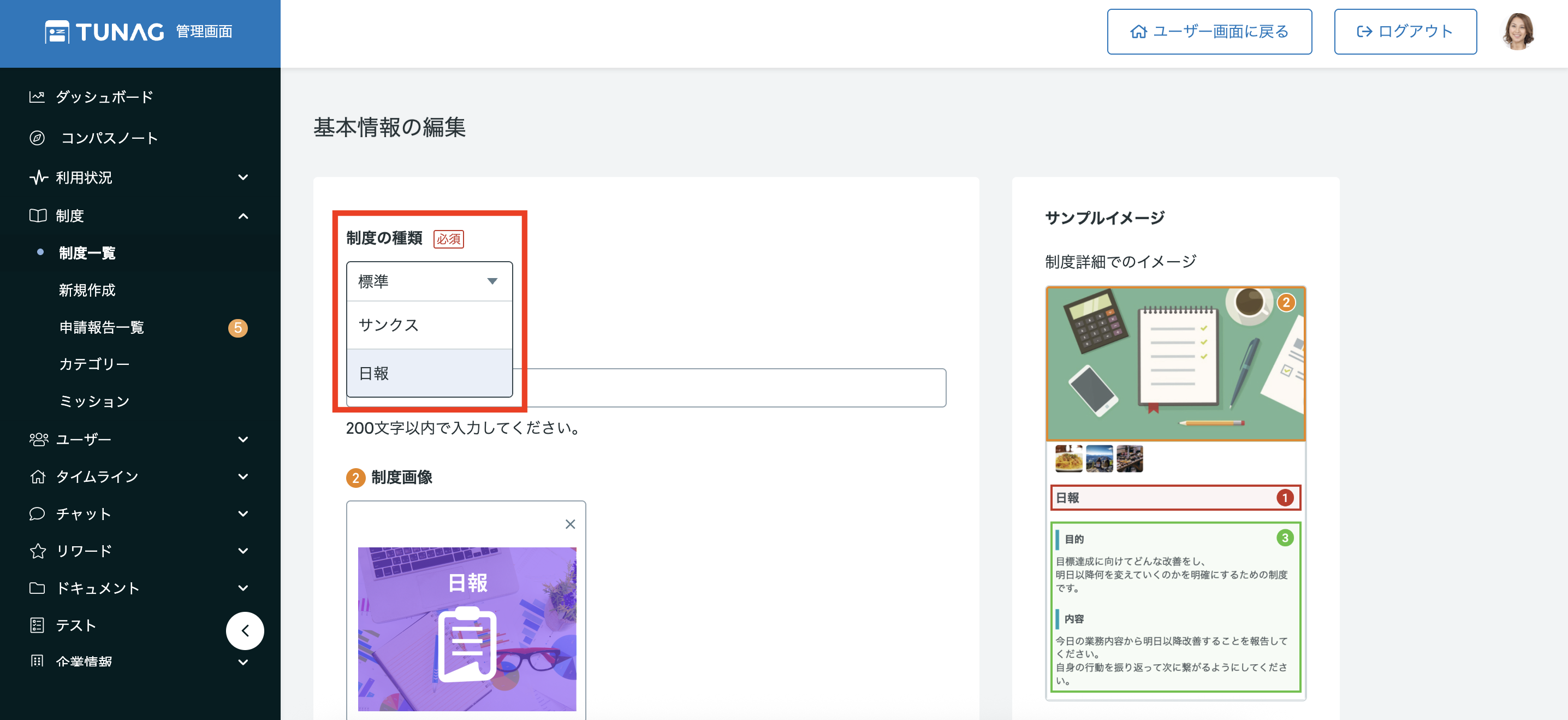Viewport: 1568px width, 720px height.
Task: Click the コンパスノート compass icon
Action: (x=37, y=138)
